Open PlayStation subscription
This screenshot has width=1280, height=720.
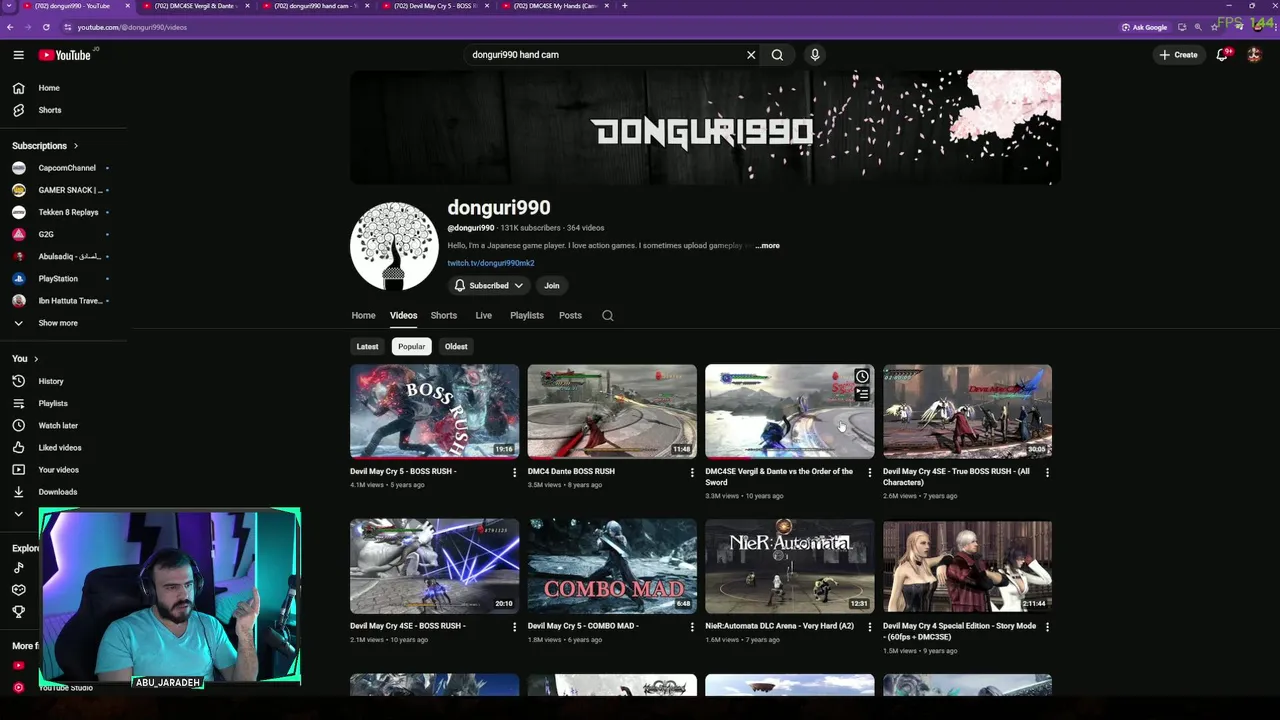[60, 279]
